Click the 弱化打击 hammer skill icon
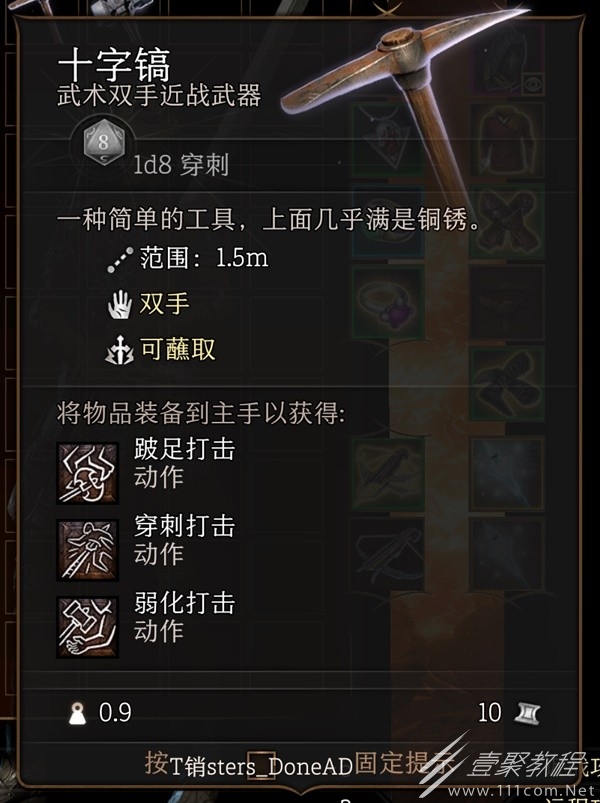The height and width of the screenshot is (803, 600). [88, 627]
